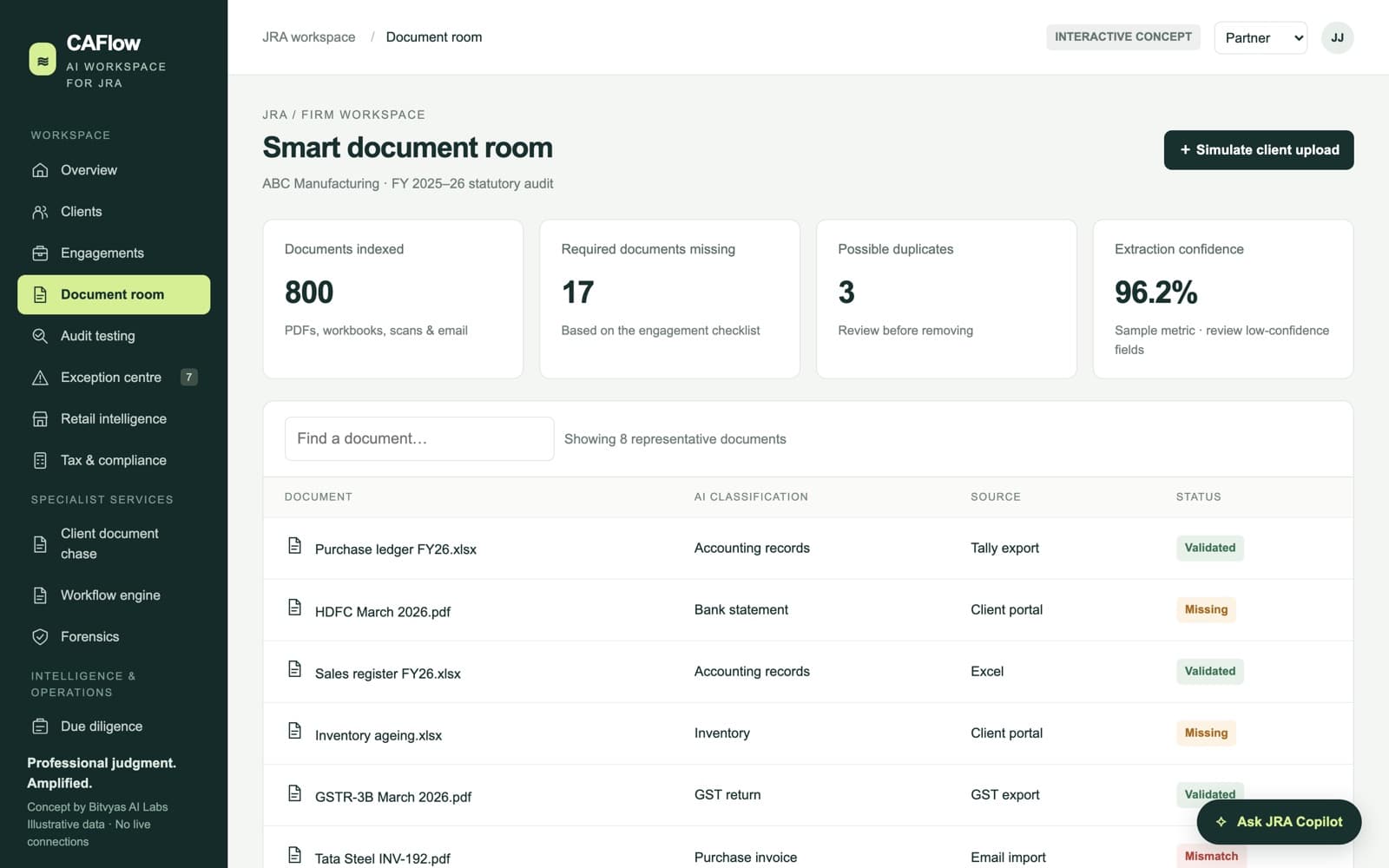1389x868 pixels.
Task: Select Document room in the sidebar
Action: tap(114, 294)
